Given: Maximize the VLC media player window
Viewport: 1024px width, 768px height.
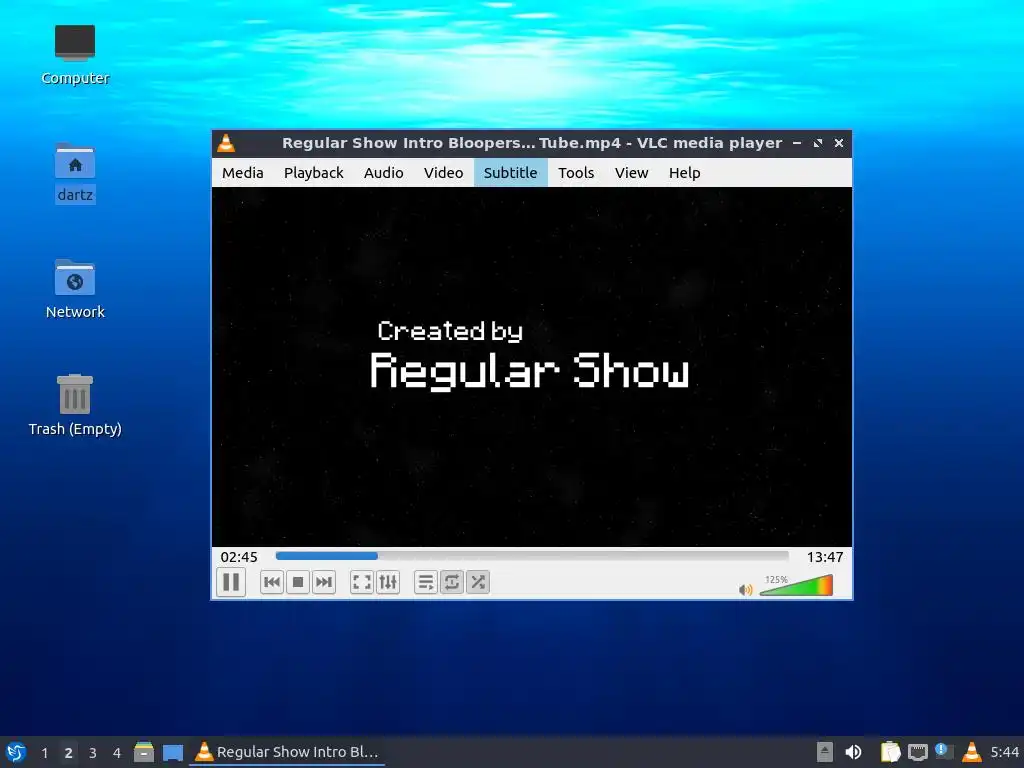Looking at the screenshot, I should (x=818, y=143).
